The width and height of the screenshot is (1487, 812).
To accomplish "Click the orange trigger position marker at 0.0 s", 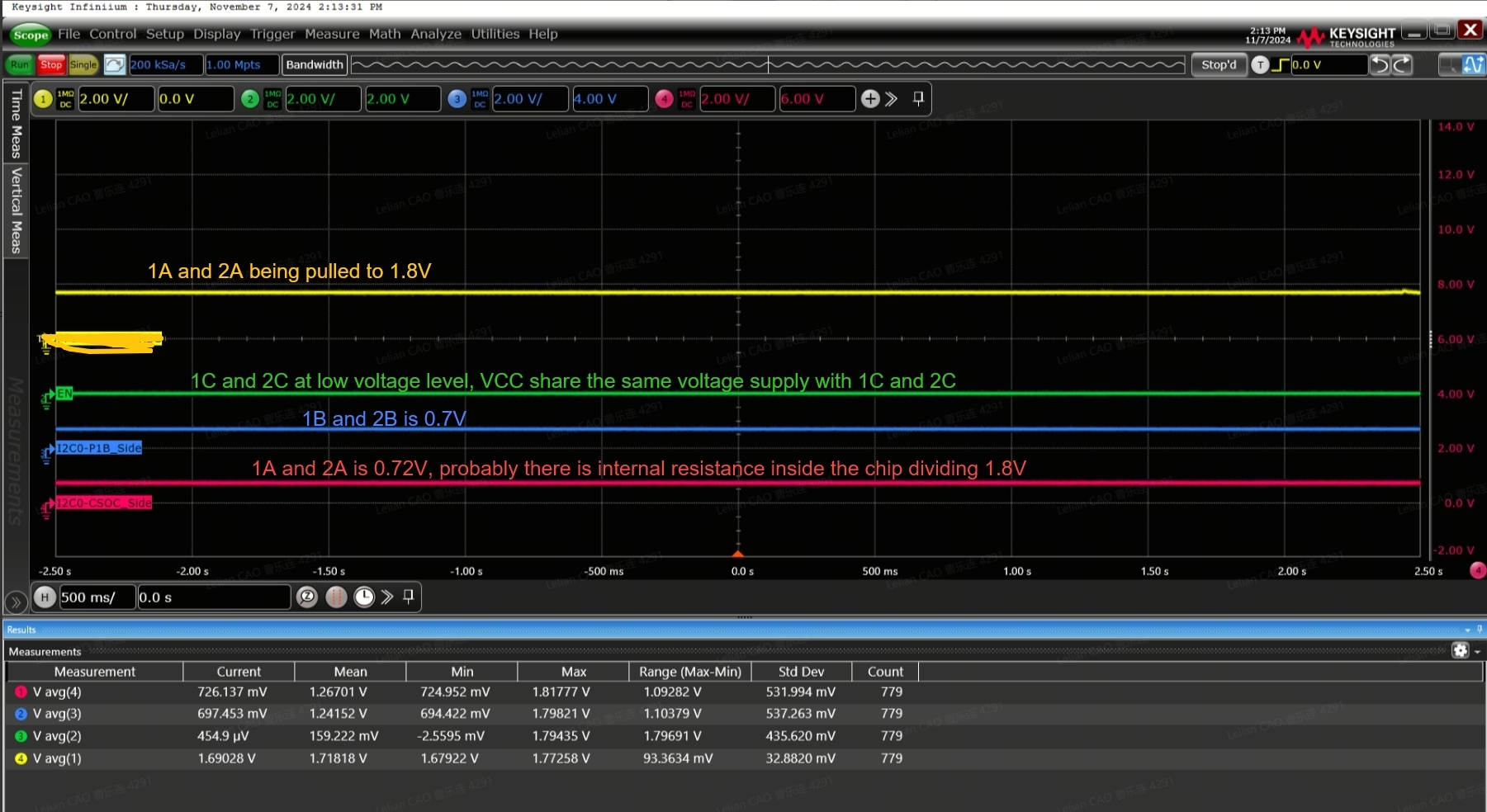I will (738, 553).
